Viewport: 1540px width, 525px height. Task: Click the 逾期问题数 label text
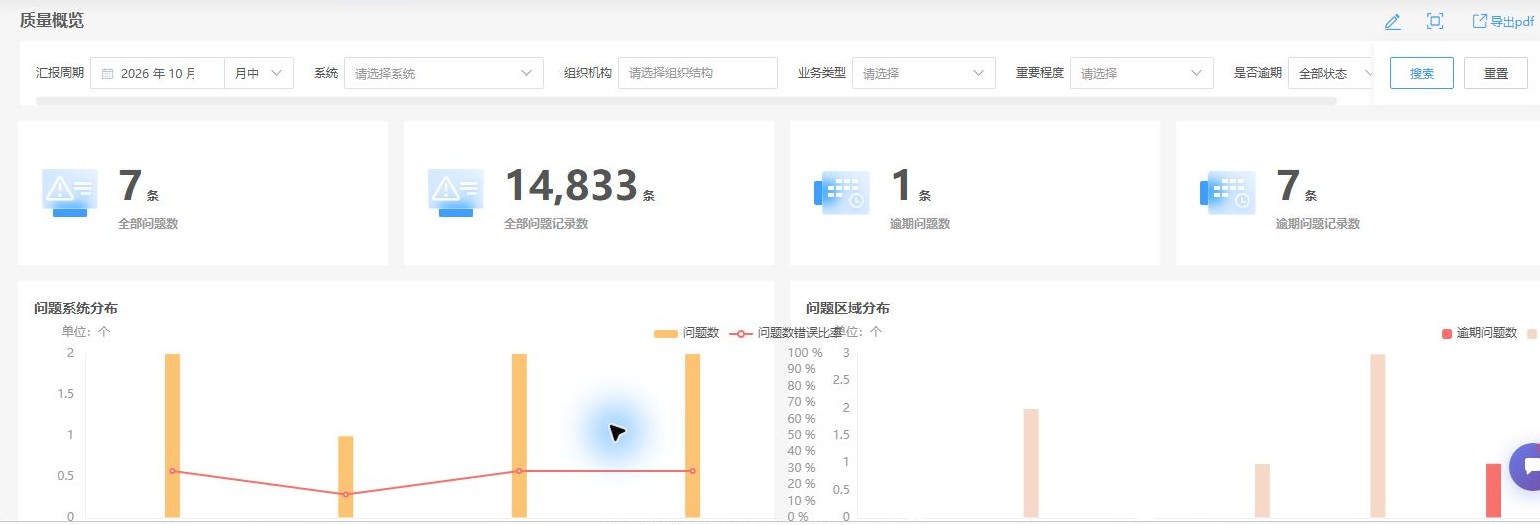[920, 224]
